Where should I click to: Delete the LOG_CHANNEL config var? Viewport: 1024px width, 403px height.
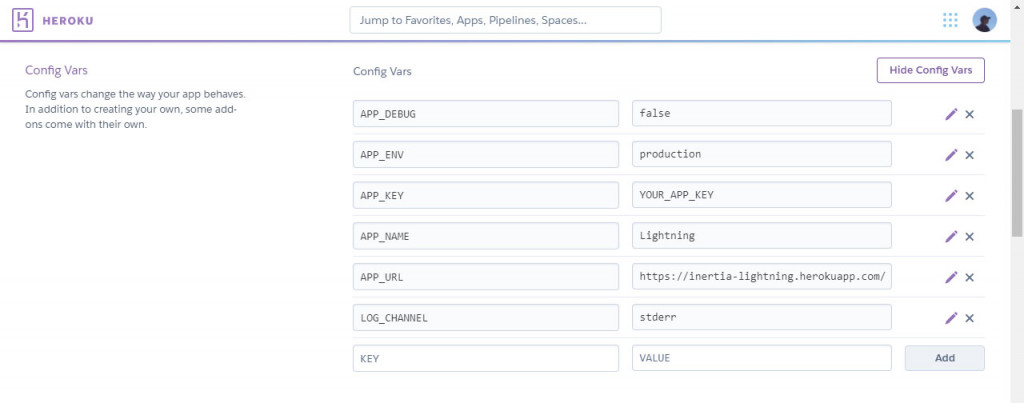[x=970, y=318]
